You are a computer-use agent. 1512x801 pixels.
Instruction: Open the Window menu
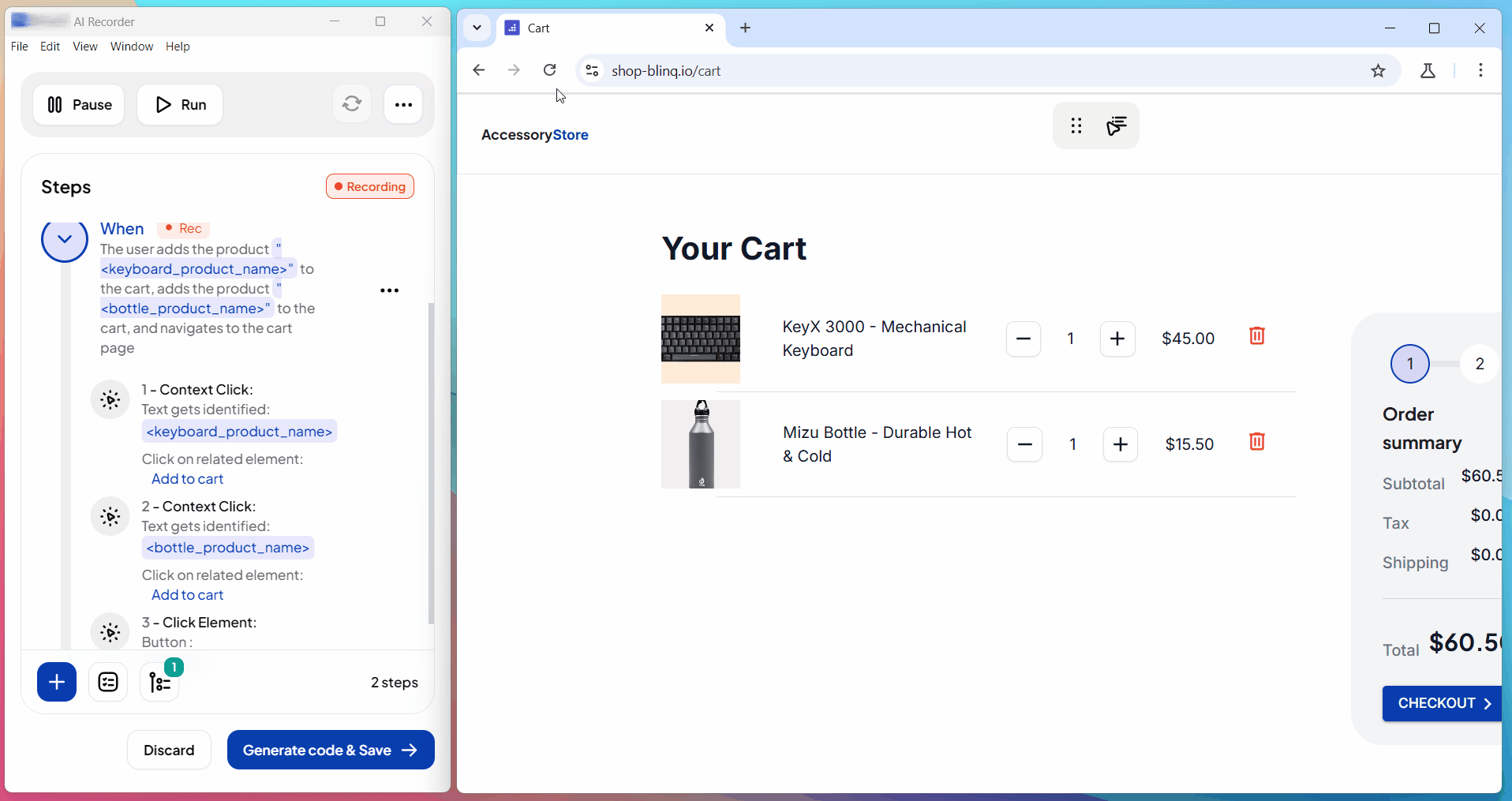131,47
